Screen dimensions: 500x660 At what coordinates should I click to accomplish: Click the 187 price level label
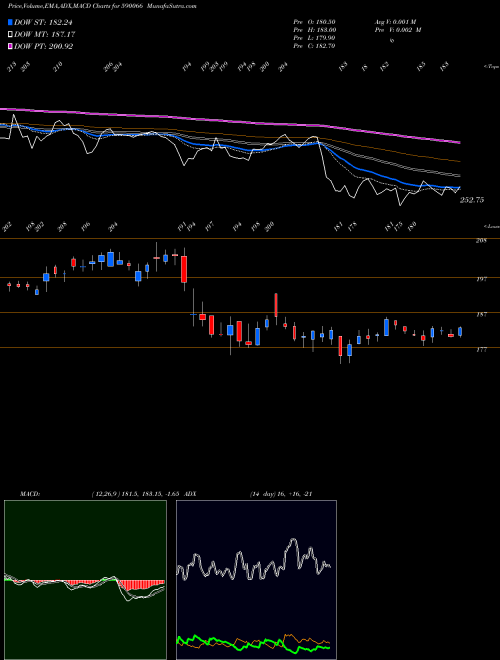[481, 314]
